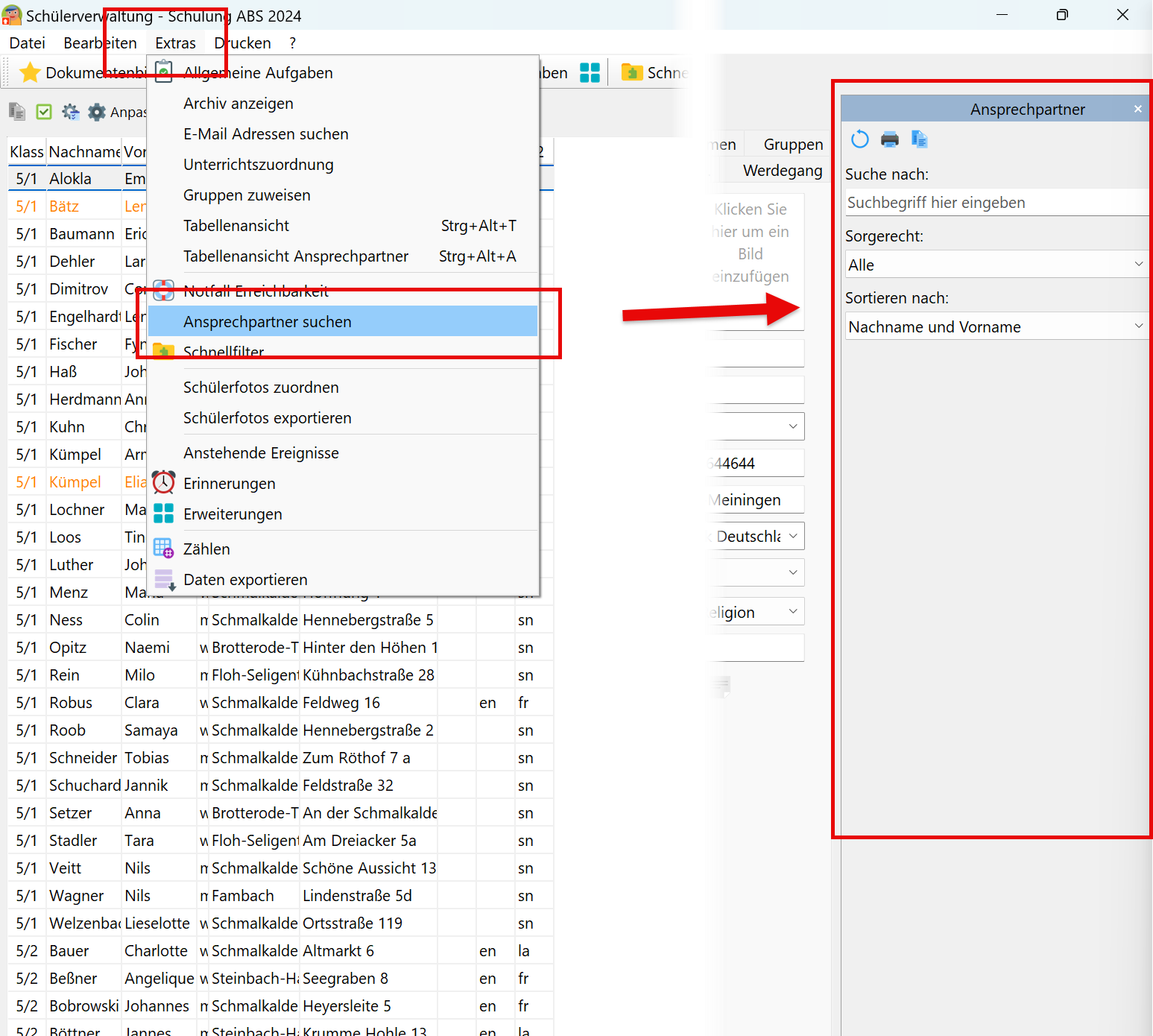Viewport: 1153px width, 1036px height.
Task: Click the refresh icon in the Ansprechpartner panel
Action: pyautogui.click(x=860, y=139)
